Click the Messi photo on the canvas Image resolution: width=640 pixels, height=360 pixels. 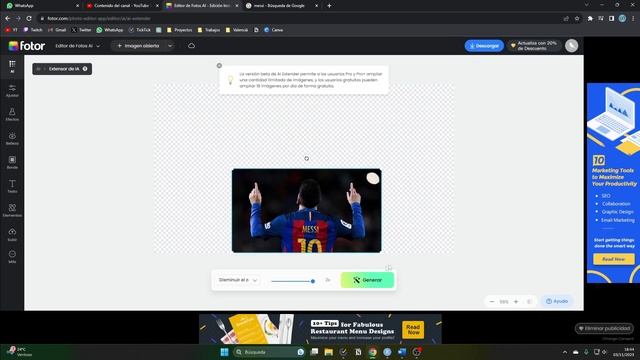coord(307,211)
